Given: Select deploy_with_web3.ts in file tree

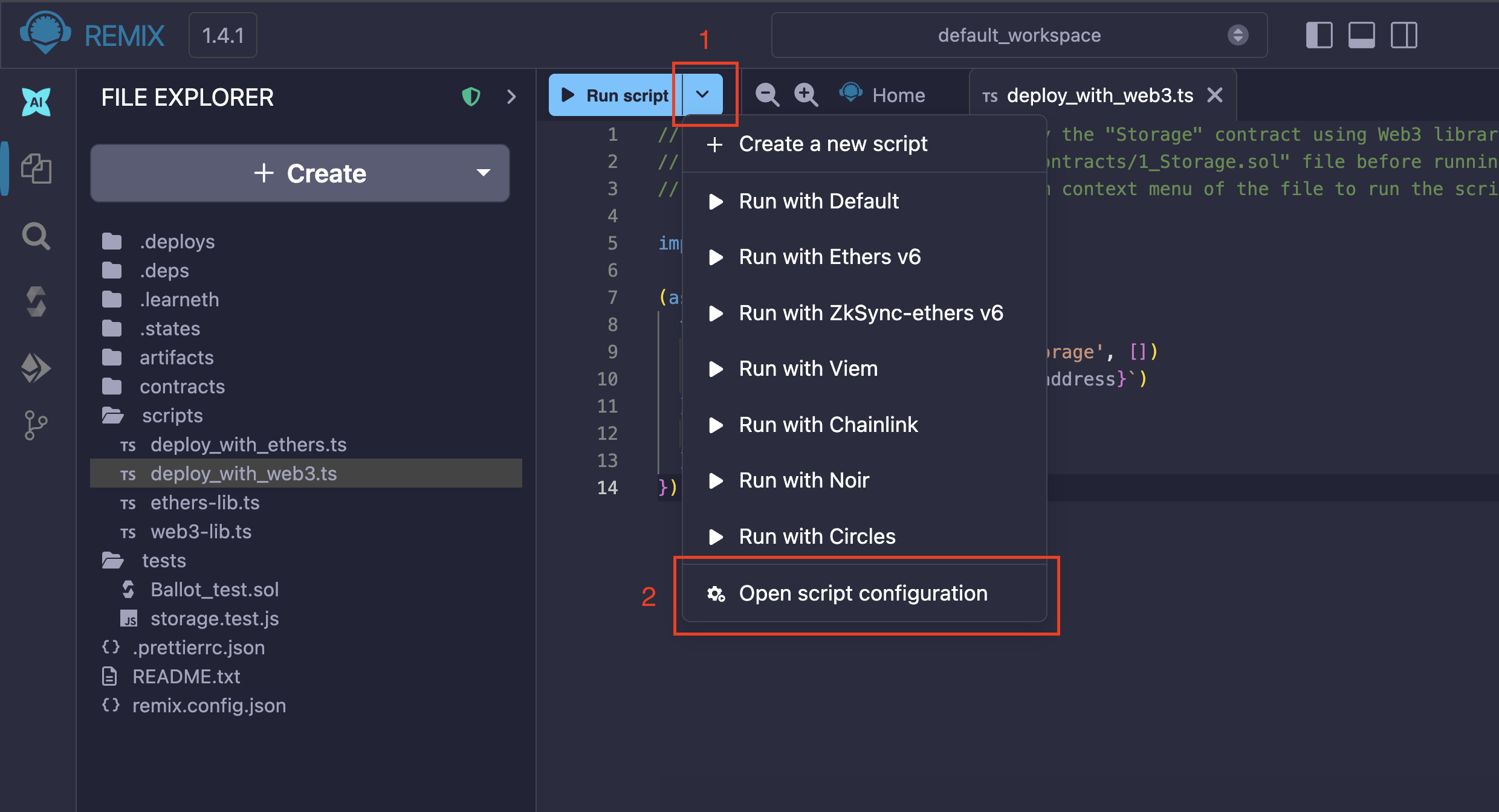Looking at the screenshot, I should [306, 473].
